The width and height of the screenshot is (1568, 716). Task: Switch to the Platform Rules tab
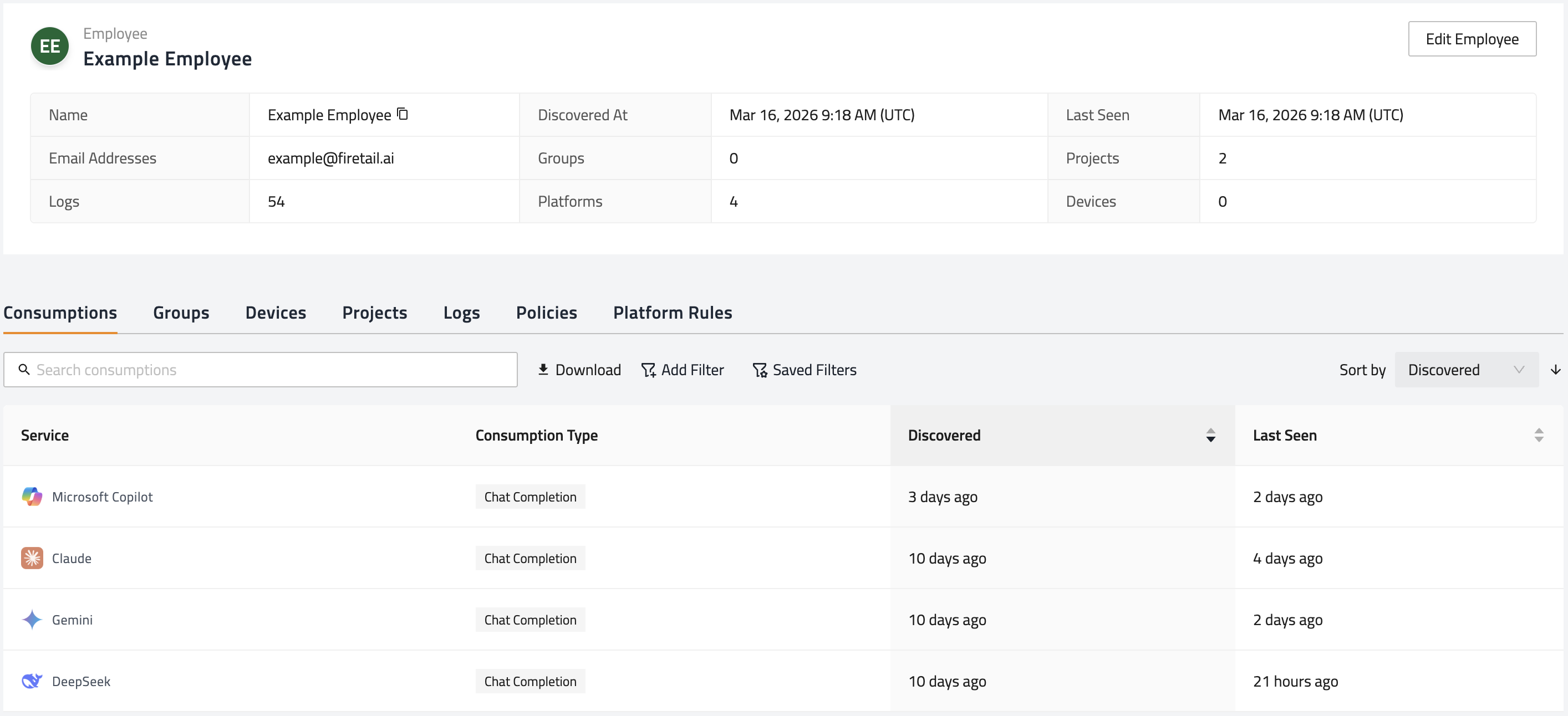point(672,313)
